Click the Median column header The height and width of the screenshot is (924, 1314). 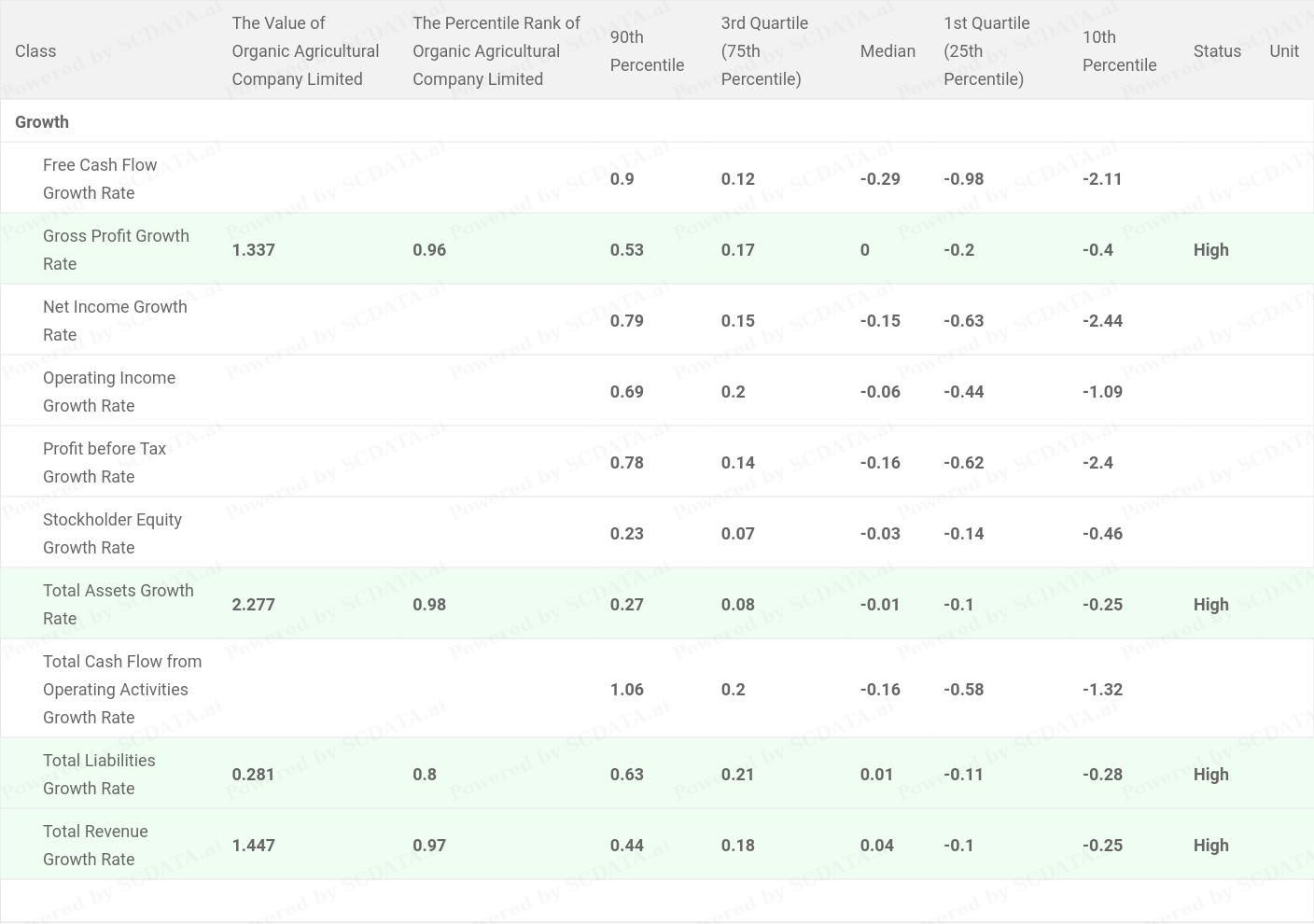pos(888,51)
